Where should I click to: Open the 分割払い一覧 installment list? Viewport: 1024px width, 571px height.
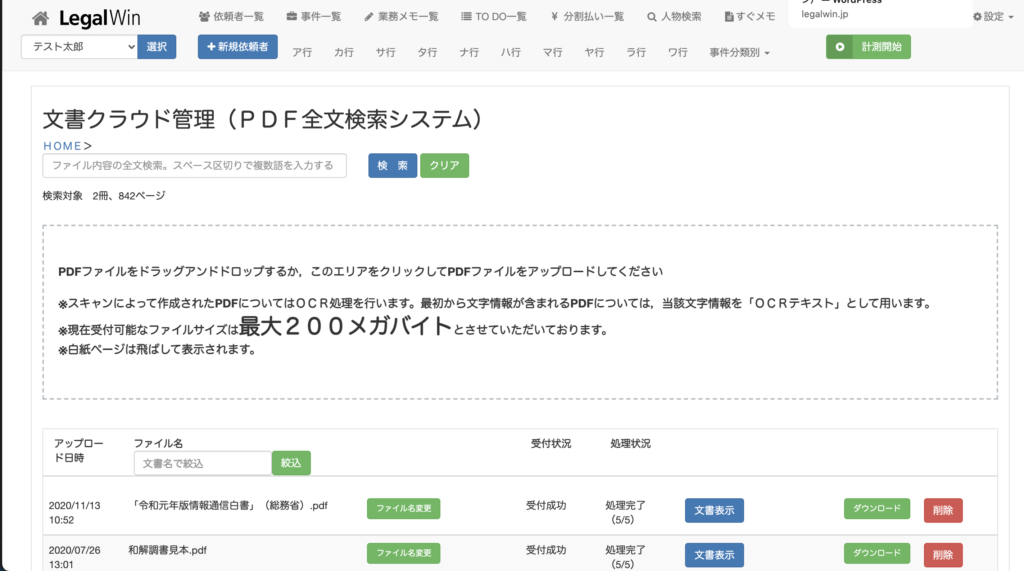(587, 17)
